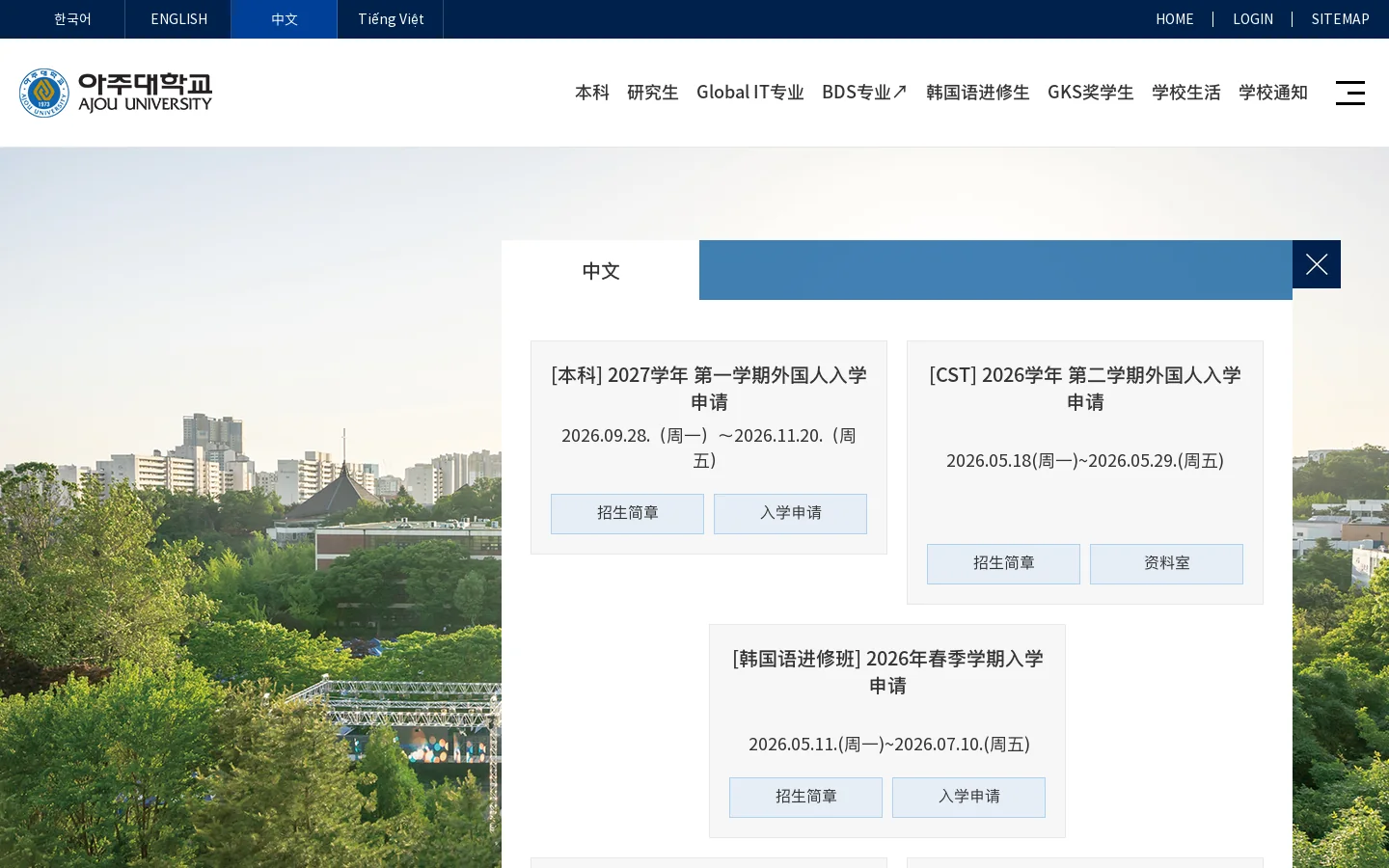Click 入学申请 for 韩国语进修班 2026年春季

coord(968,798)
